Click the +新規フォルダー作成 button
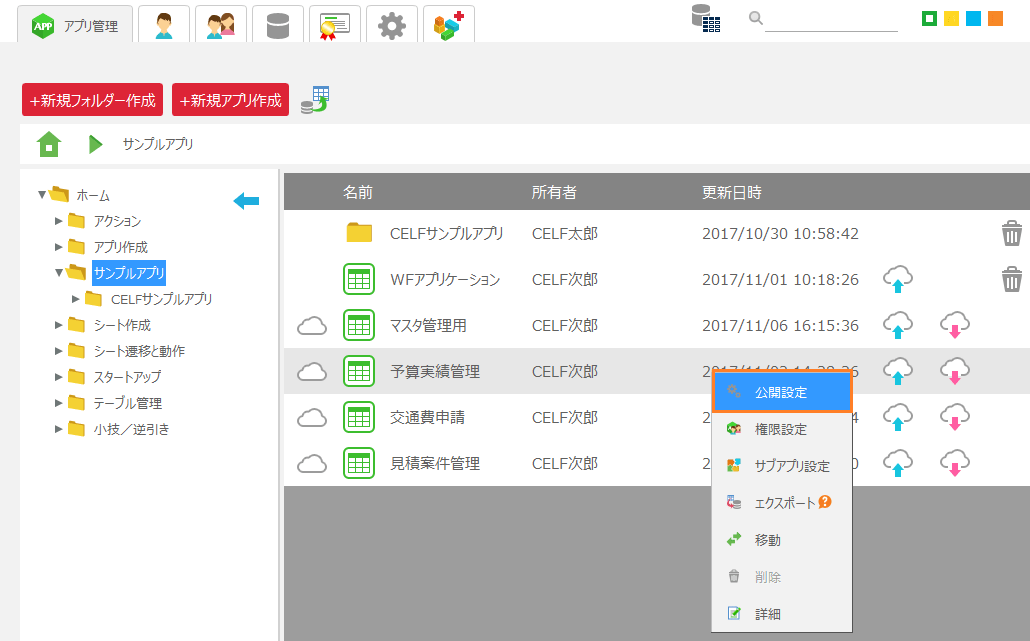1030x641 pixels. click(92, 100)
